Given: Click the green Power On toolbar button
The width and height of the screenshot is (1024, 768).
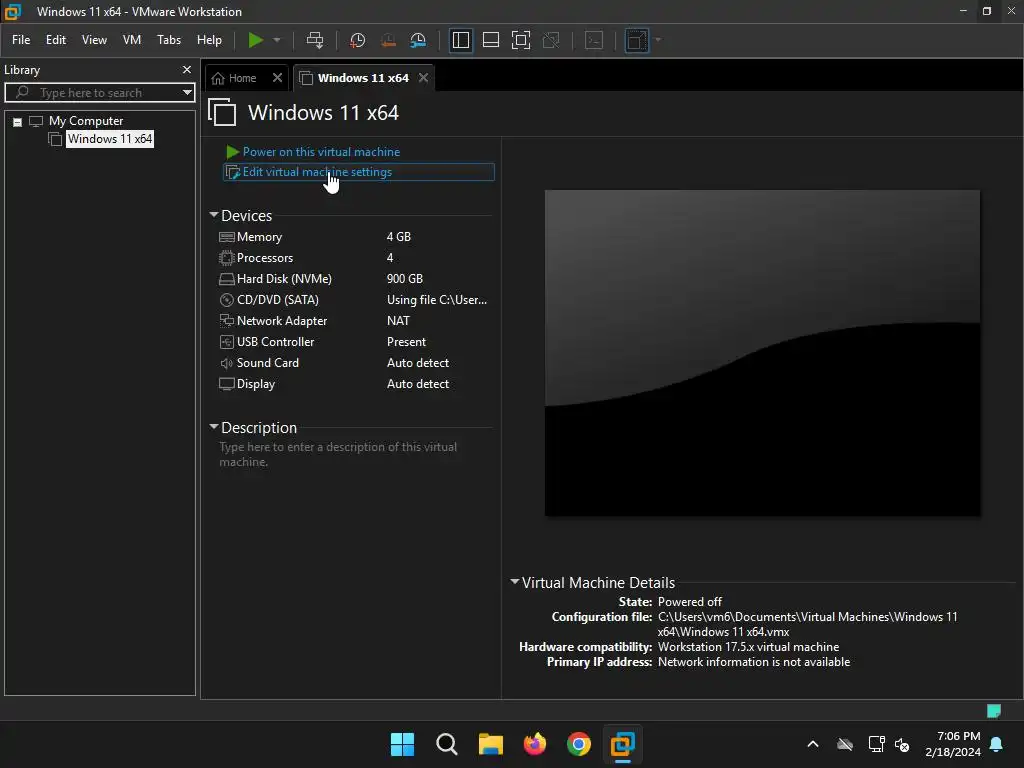Looking at the screenshot, I should coord(255,40).
